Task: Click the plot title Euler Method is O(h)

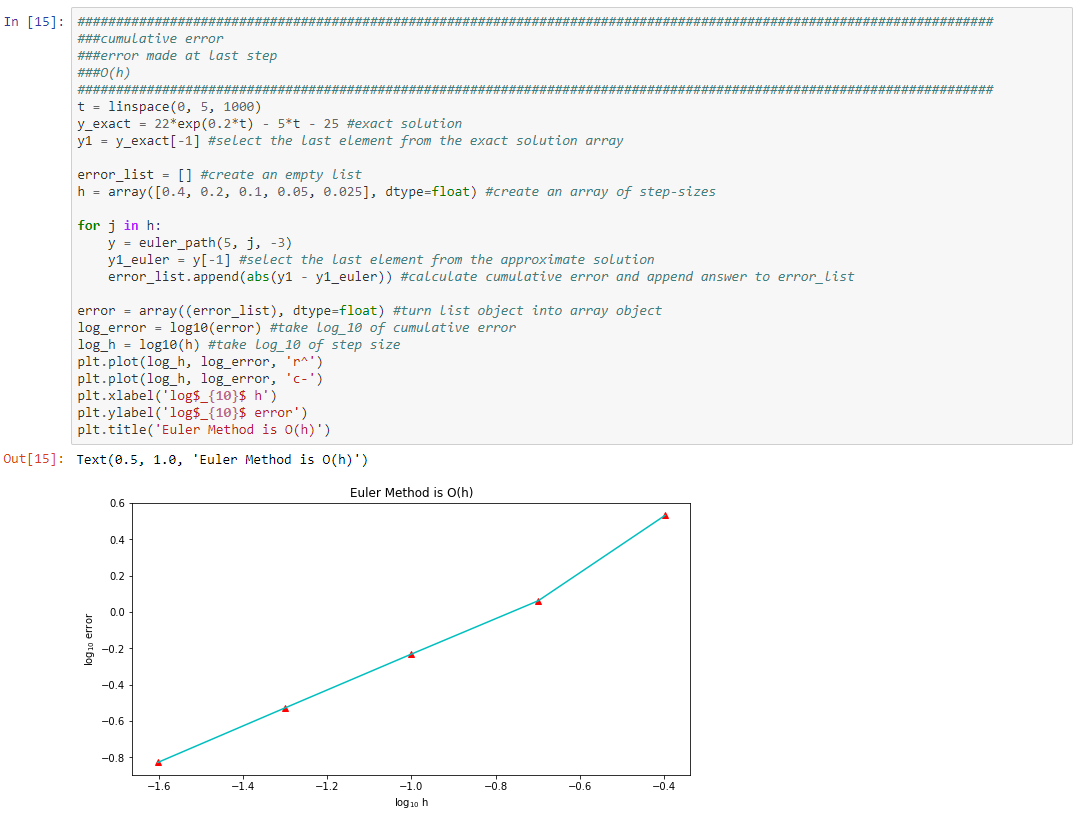Action: coord(410,492)
